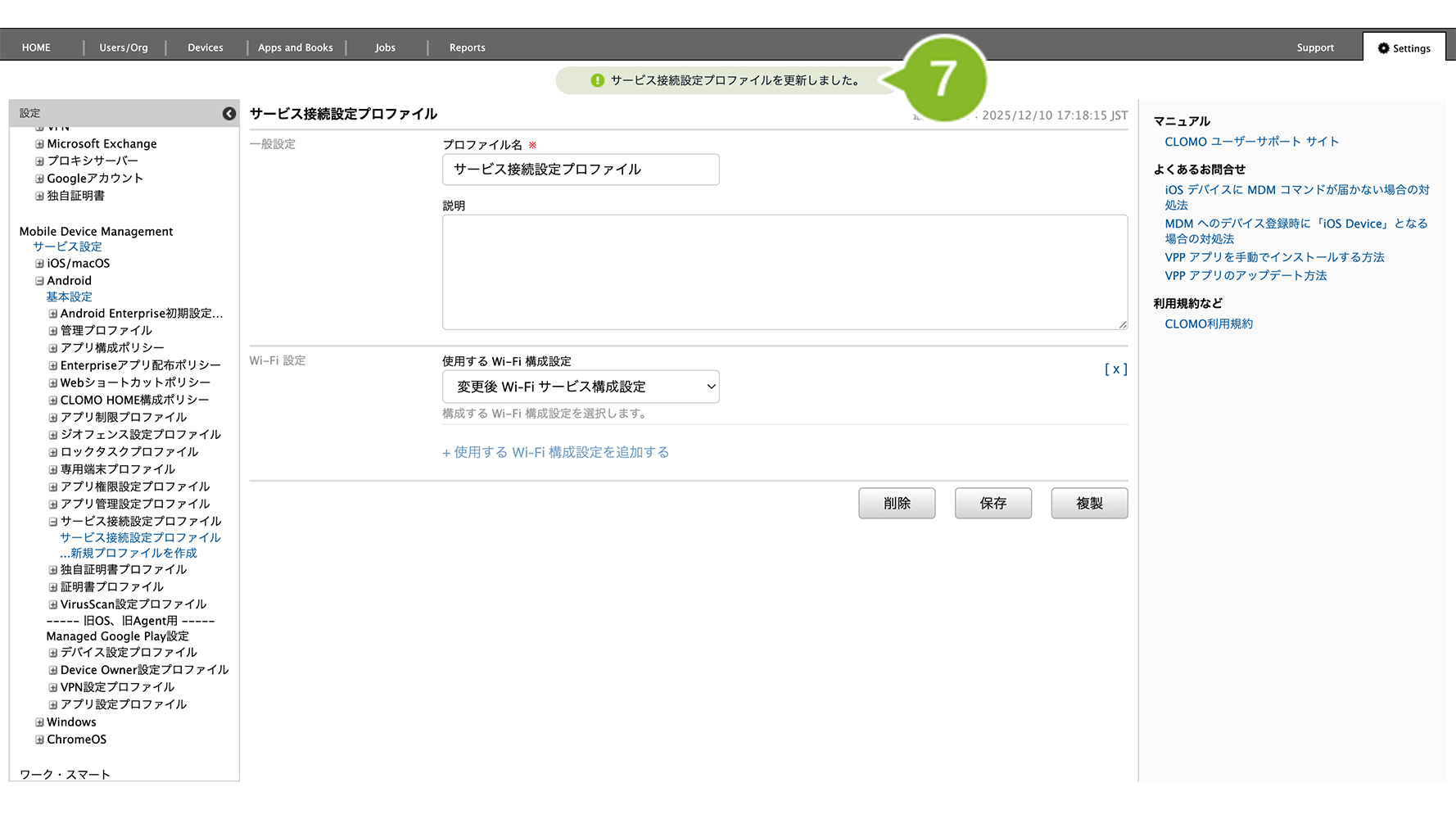Expand the iOS/macOS tree node
Viewport: 1456px width, 819px height.
tap(39, 264)
